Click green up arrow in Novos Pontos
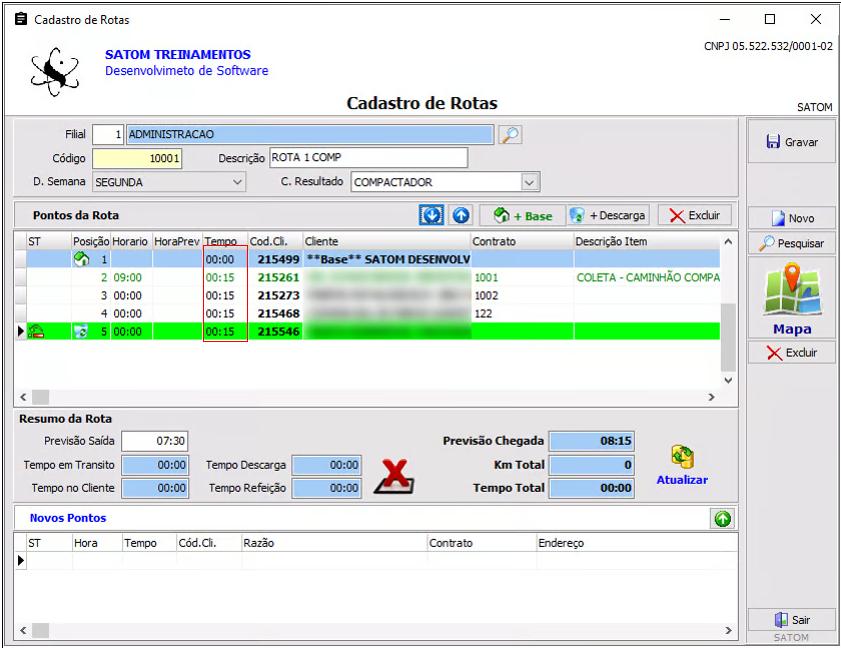Screen dimensions: 841x648 pos(722,518)
